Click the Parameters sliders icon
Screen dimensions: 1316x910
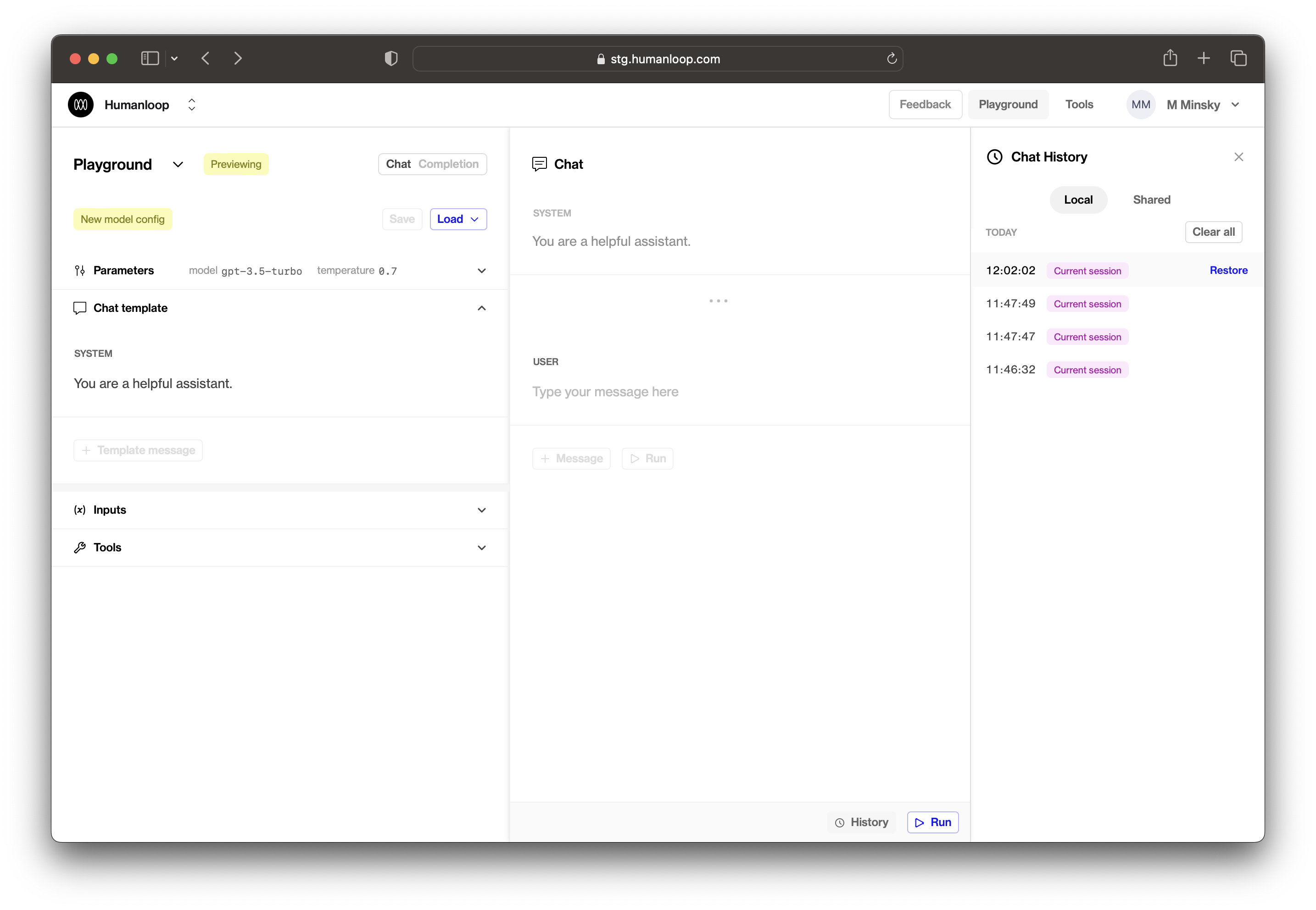[x=80, y=271]
